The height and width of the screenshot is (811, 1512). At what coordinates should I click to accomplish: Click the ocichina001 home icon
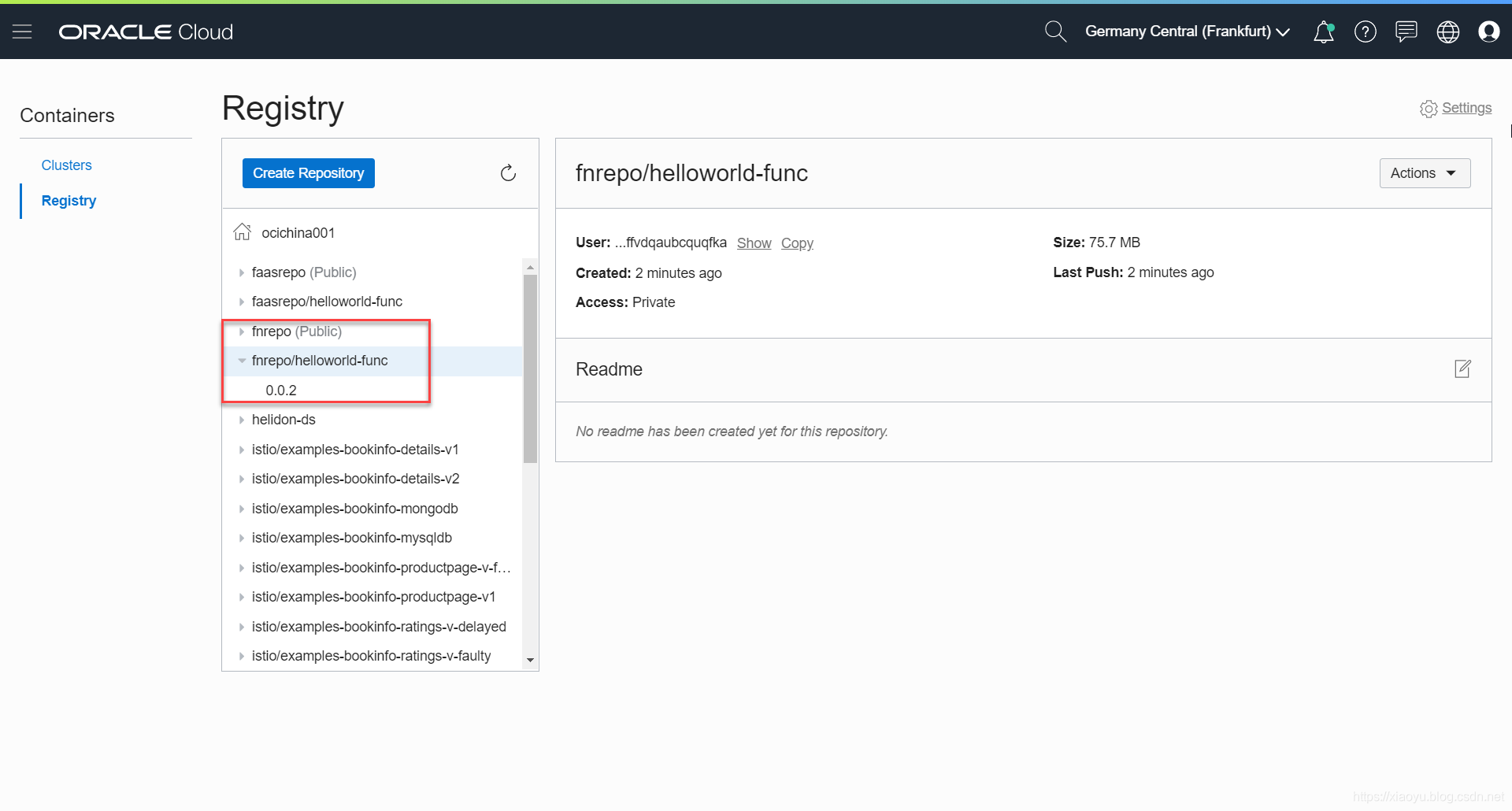pos(243,231)
